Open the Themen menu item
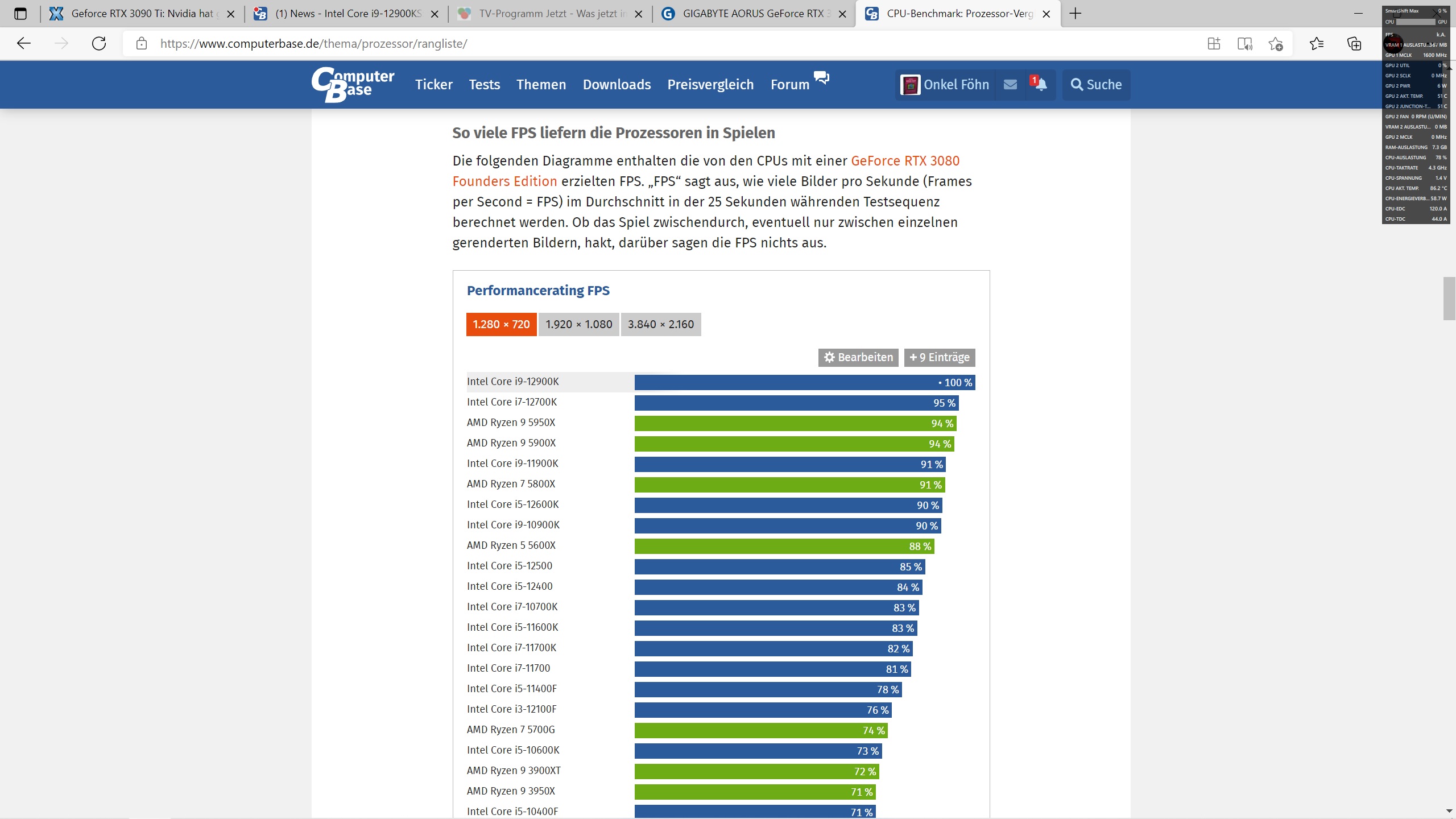This screenshot has height=819, width=1456. click(x=541, y=85)
